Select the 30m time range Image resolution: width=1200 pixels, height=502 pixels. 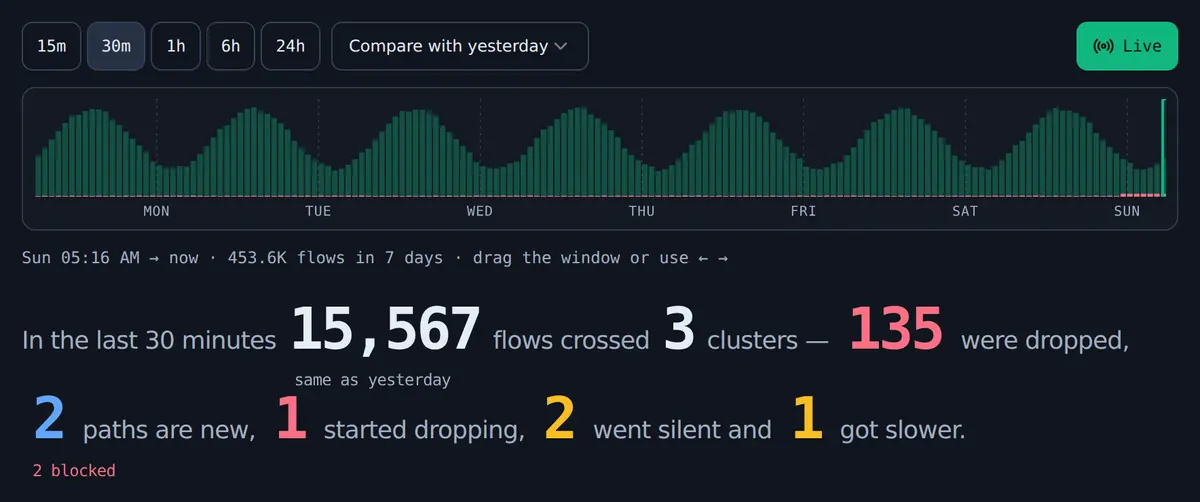[116, 46]
